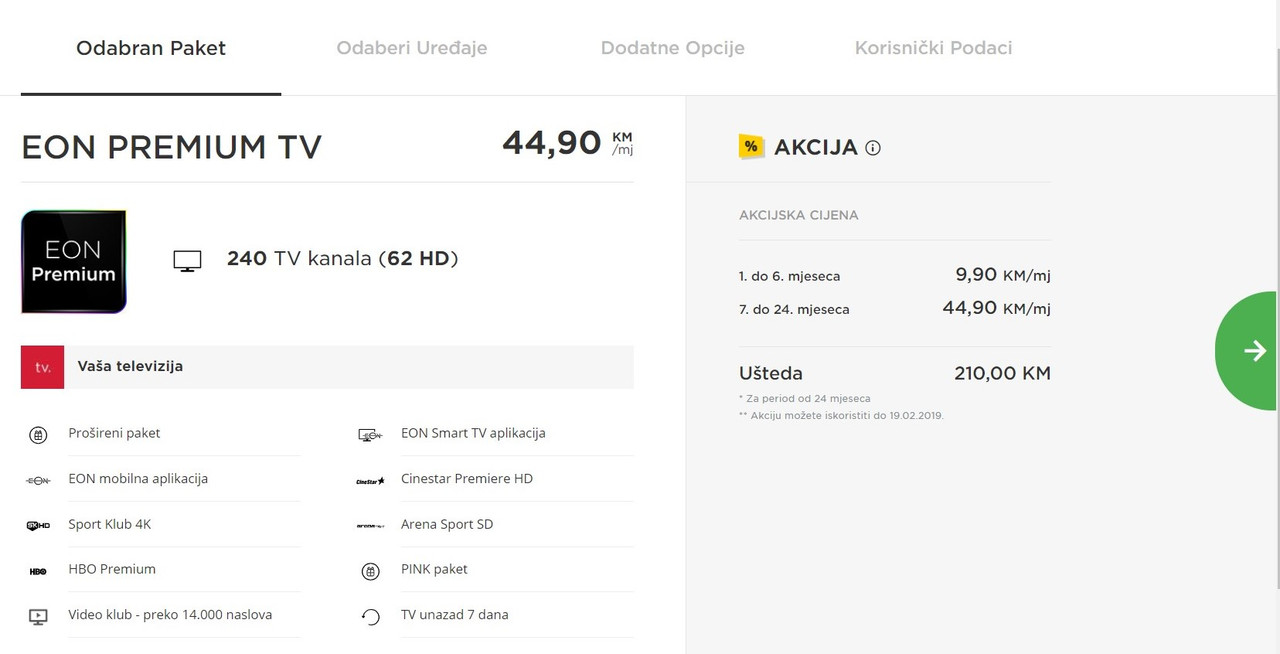This screenshot has width=1280, height=654.
Task: Select 'EON mobilna aplikacija' text
Action: coord(138,478)
